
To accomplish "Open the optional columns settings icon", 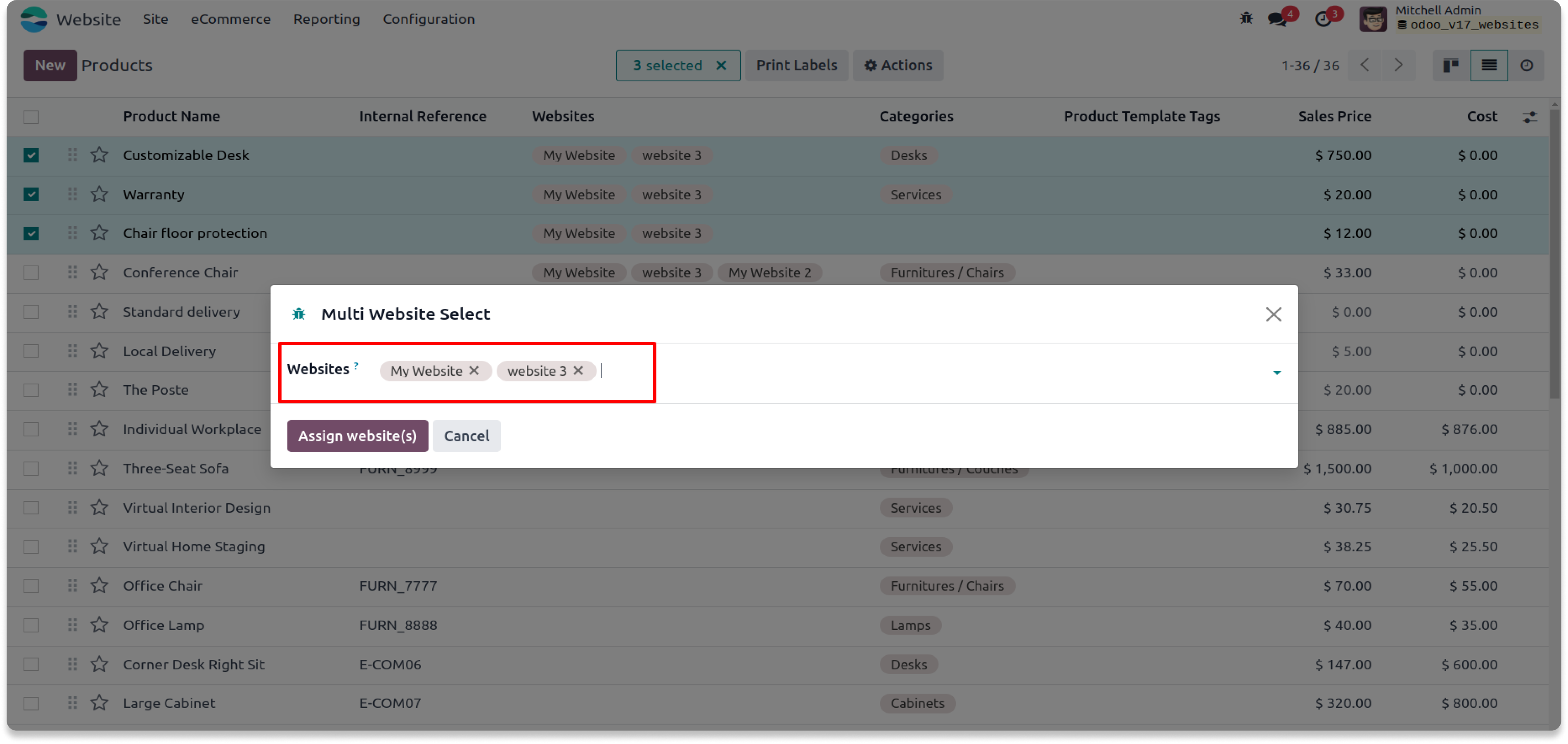I will click(x=1530, y=117).
